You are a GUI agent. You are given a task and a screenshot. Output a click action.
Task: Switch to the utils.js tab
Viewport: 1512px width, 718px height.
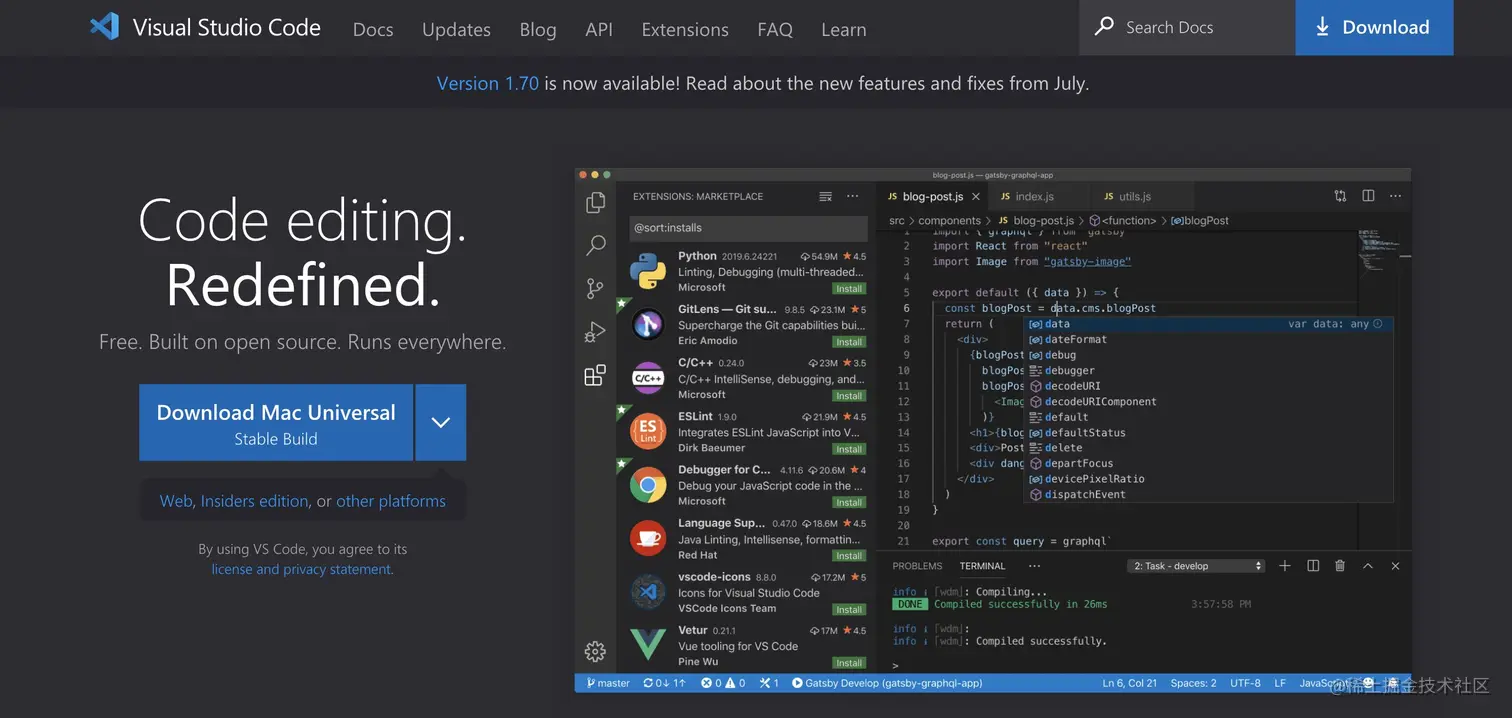tap(1143, 197)
